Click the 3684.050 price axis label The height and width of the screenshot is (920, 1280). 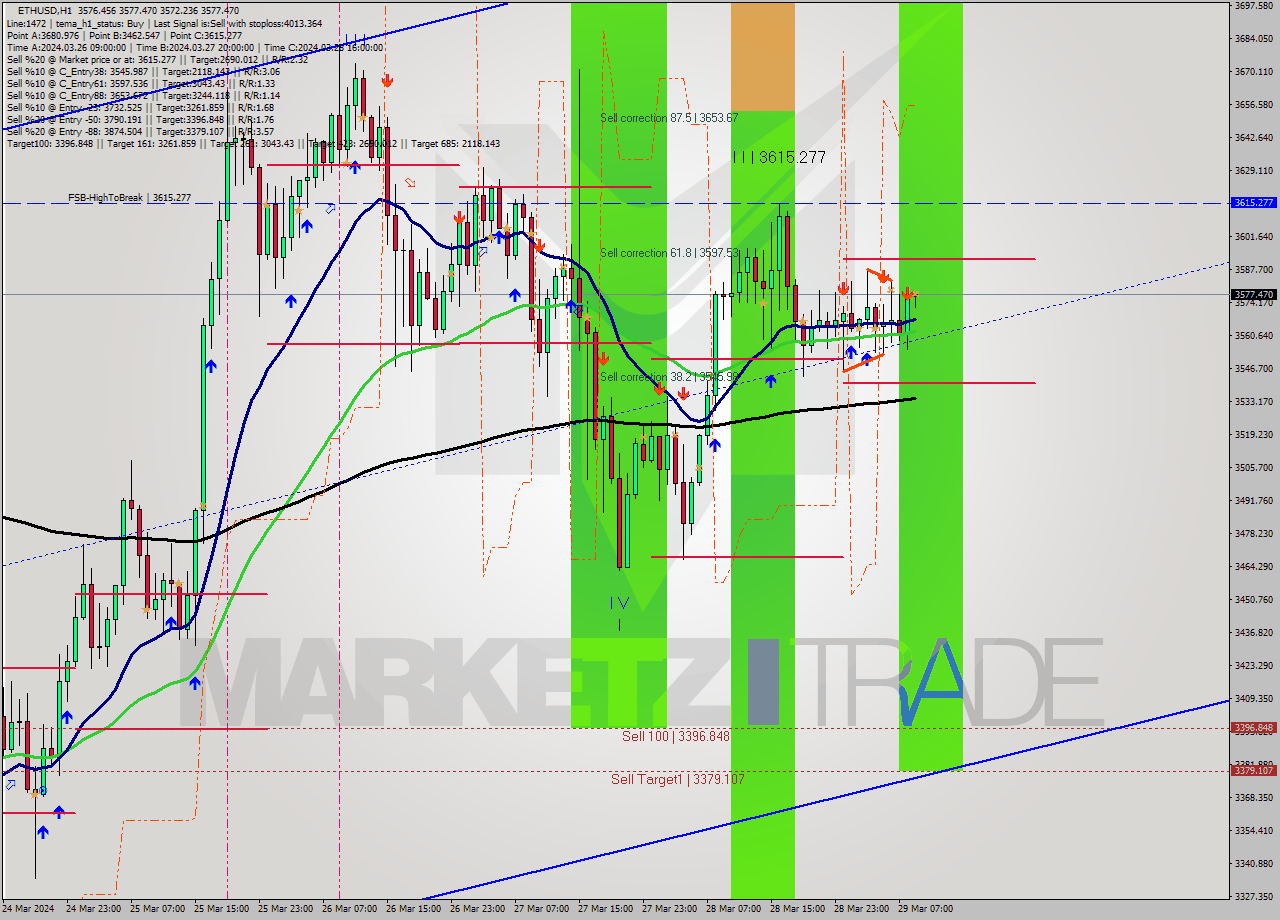click(x=1253, y=39)
